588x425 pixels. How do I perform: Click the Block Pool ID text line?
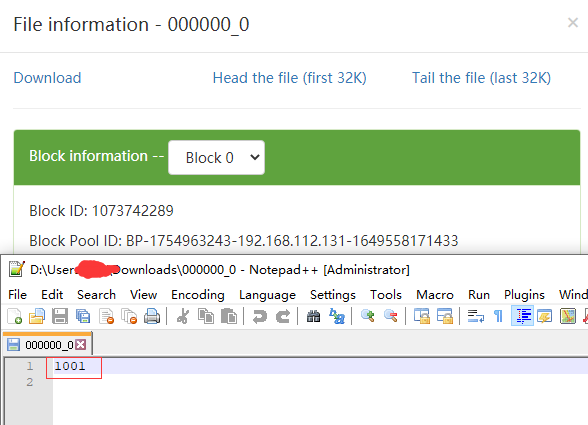244,241
